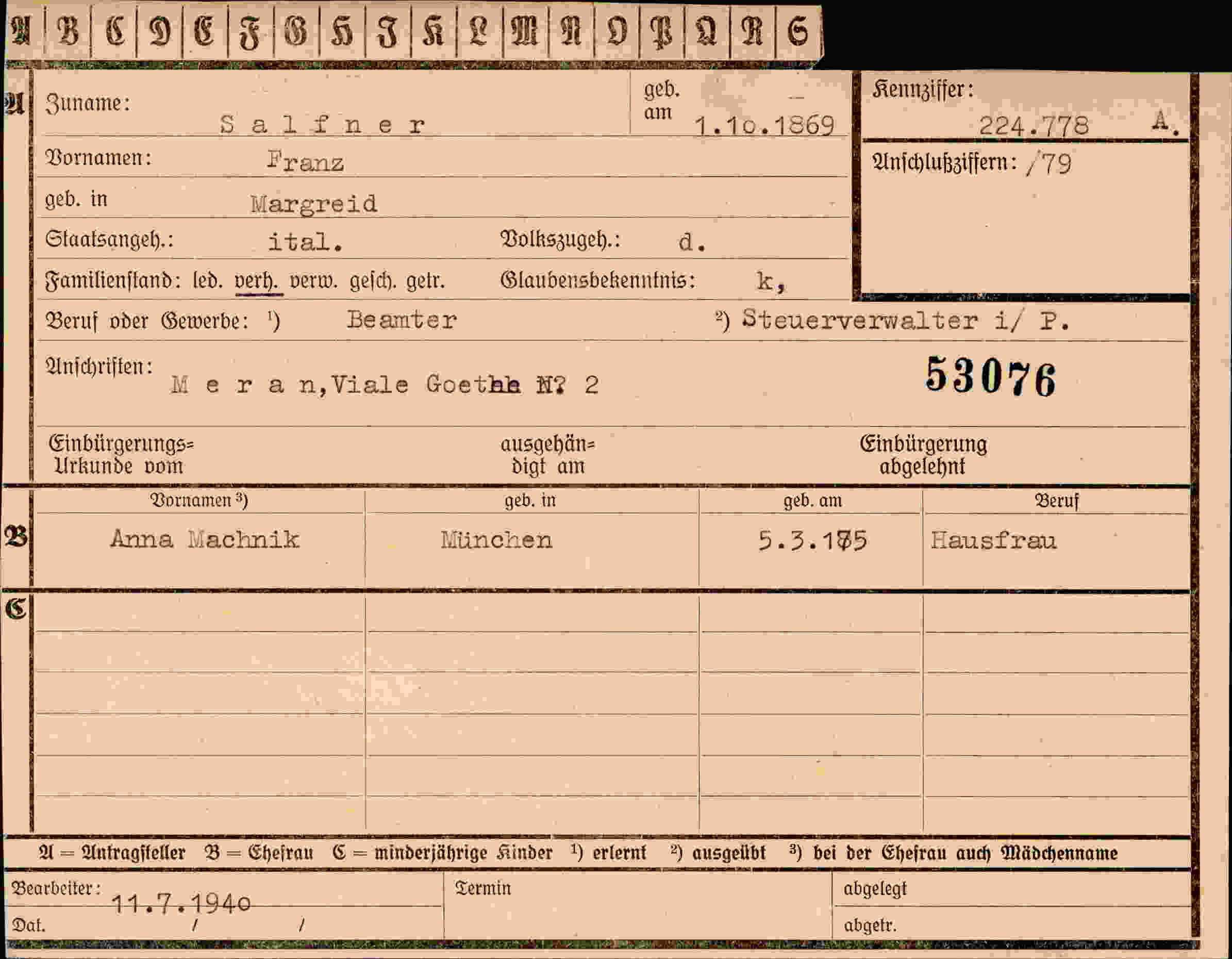Click the wife's birthplace 'München'
The width and height of the screenshot is (1232, 959).
[x=496, y=540]
